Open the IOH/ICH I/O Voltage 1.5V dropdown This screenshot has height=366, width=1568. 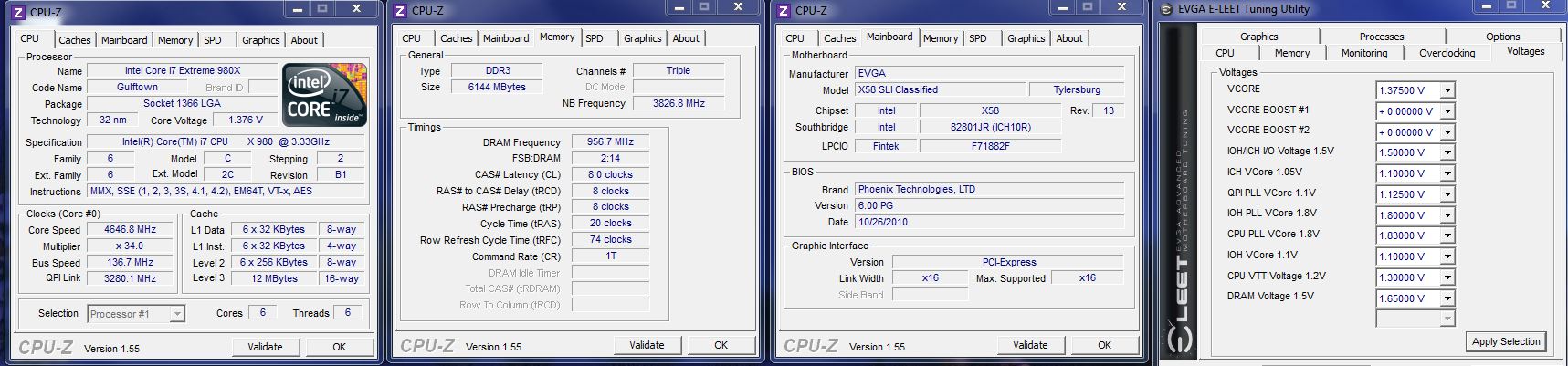coord(1447,152)
